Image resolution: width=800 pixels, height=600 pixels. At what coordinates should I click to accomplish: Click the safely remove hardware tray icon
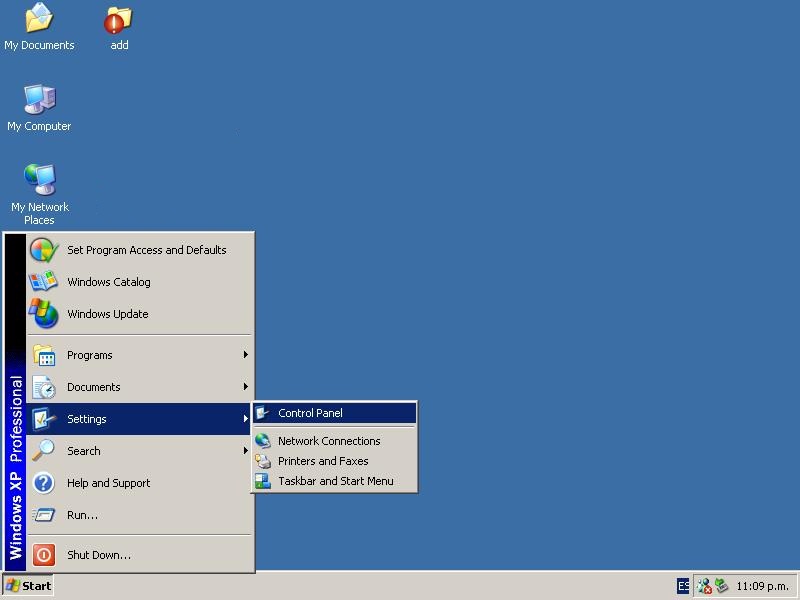pyautogui.click(x=721, y=585)
